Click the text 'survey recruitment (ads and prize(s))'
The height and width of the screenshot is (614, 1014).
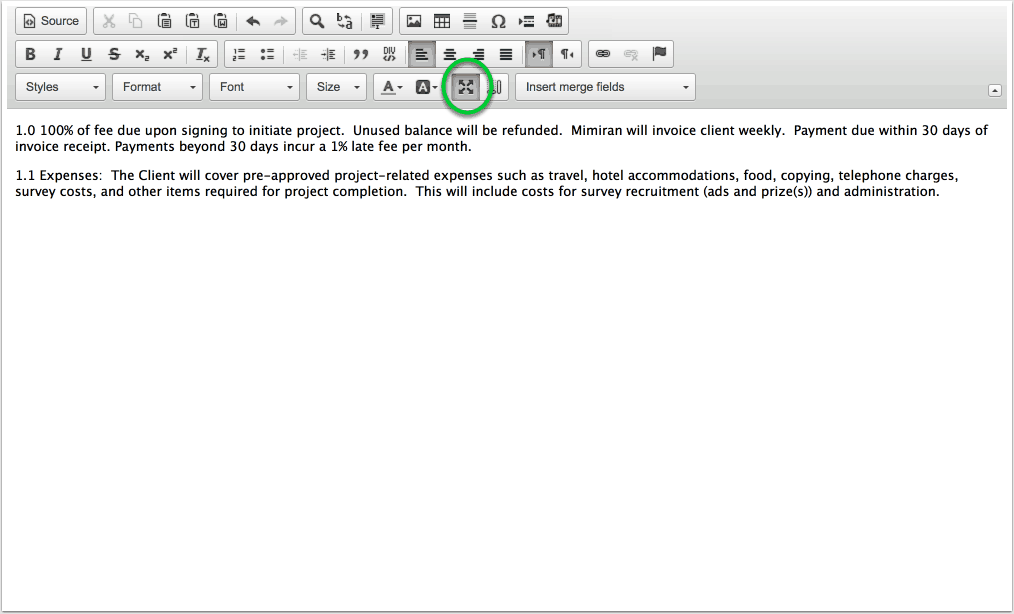[x=696, y=192]
